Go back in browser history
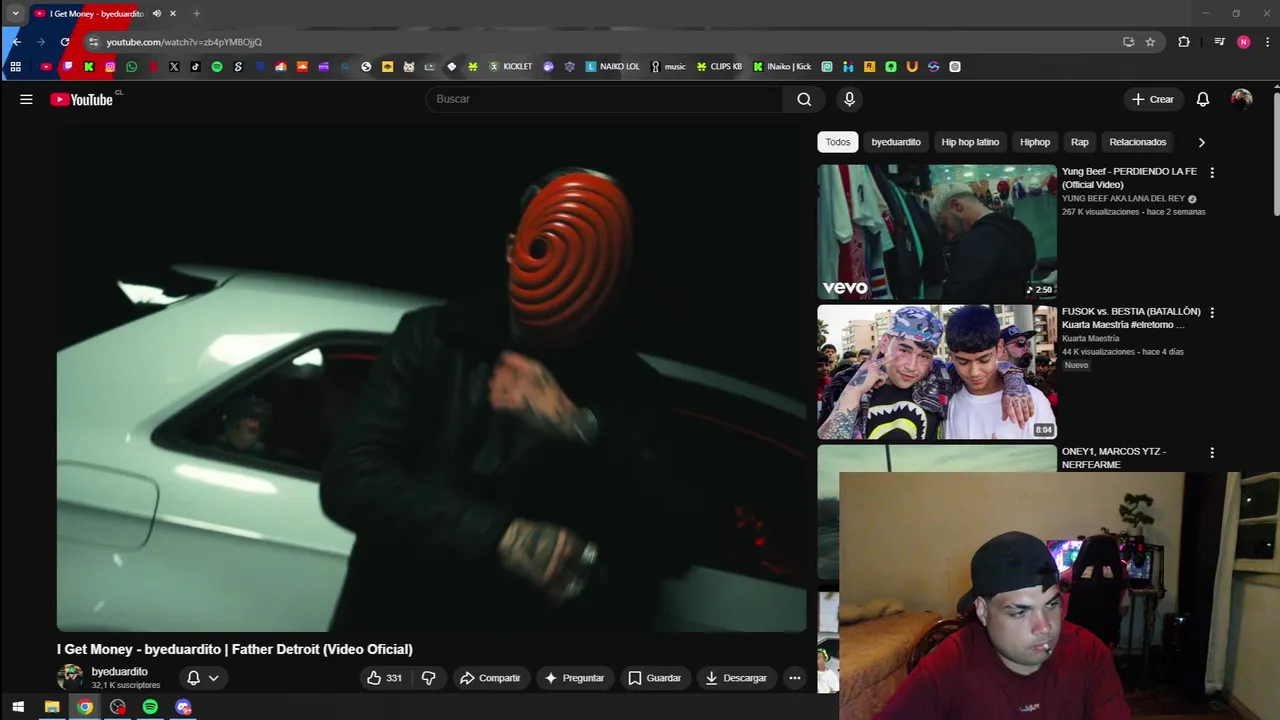 [x=16, y=42]
